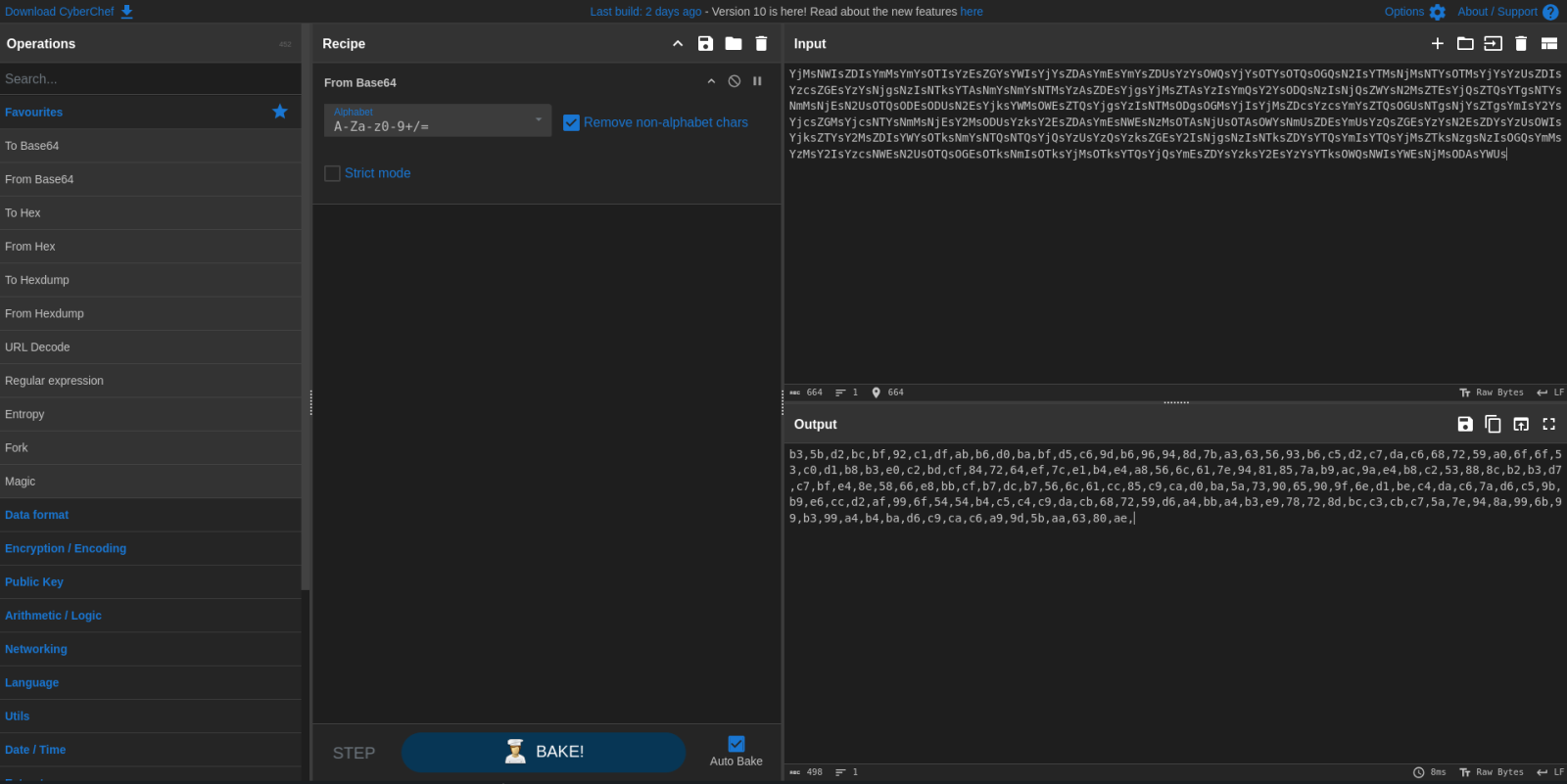The width and height of the screenshot is (1567, 784).
Task: Collapse the From Base64 operation
Action: 711,81
